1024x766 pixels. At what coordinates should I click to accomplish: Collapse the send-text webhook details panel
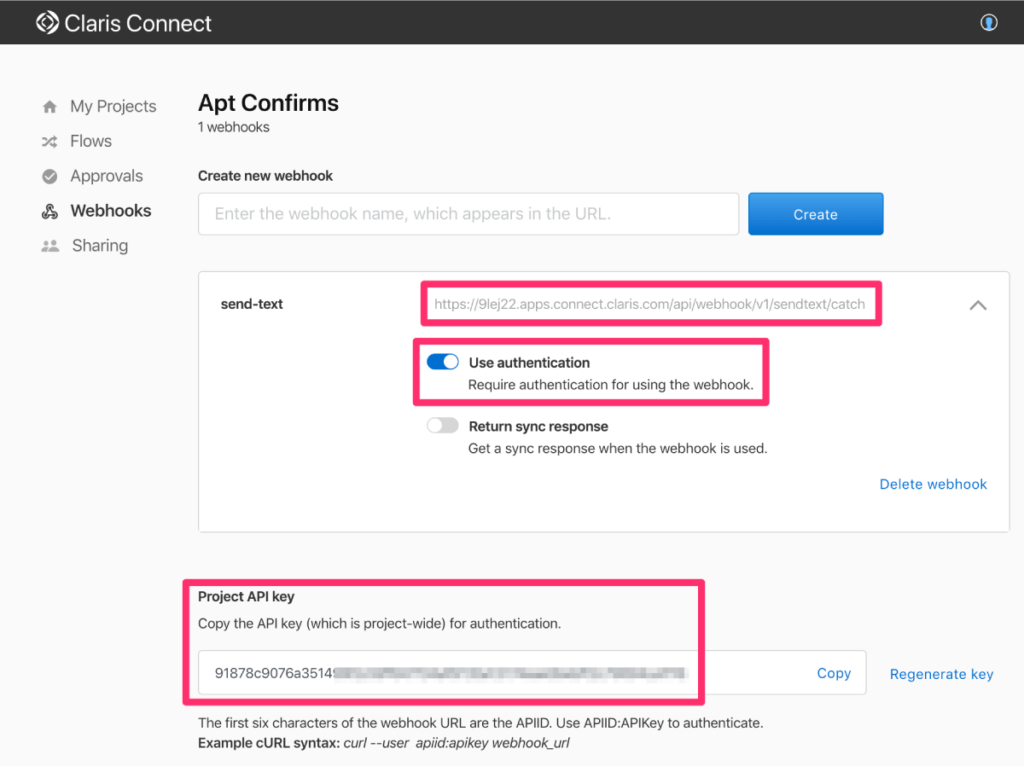pyautogui.click(x=978, y=305)
